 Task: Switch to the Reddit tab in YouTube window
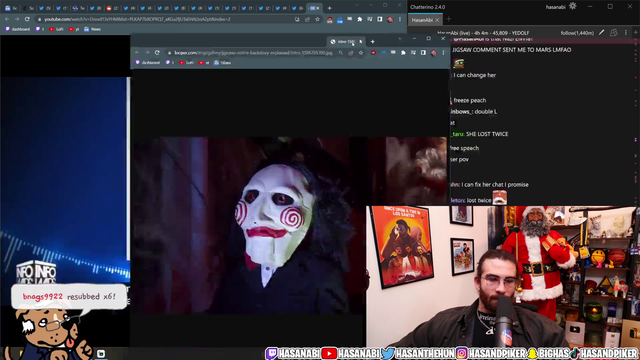112,8
